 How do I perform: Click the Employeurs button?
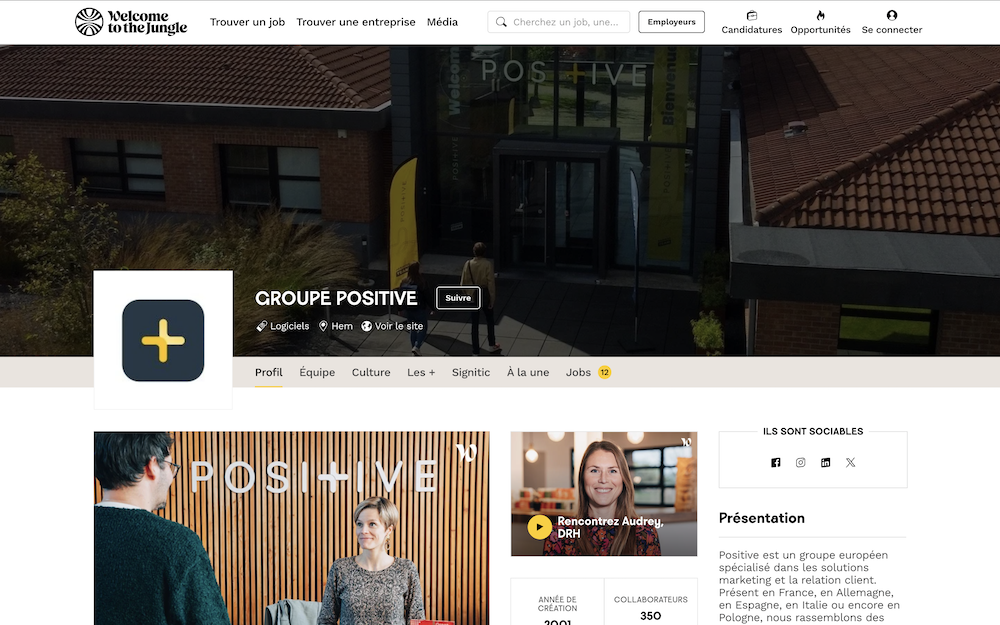672,22
